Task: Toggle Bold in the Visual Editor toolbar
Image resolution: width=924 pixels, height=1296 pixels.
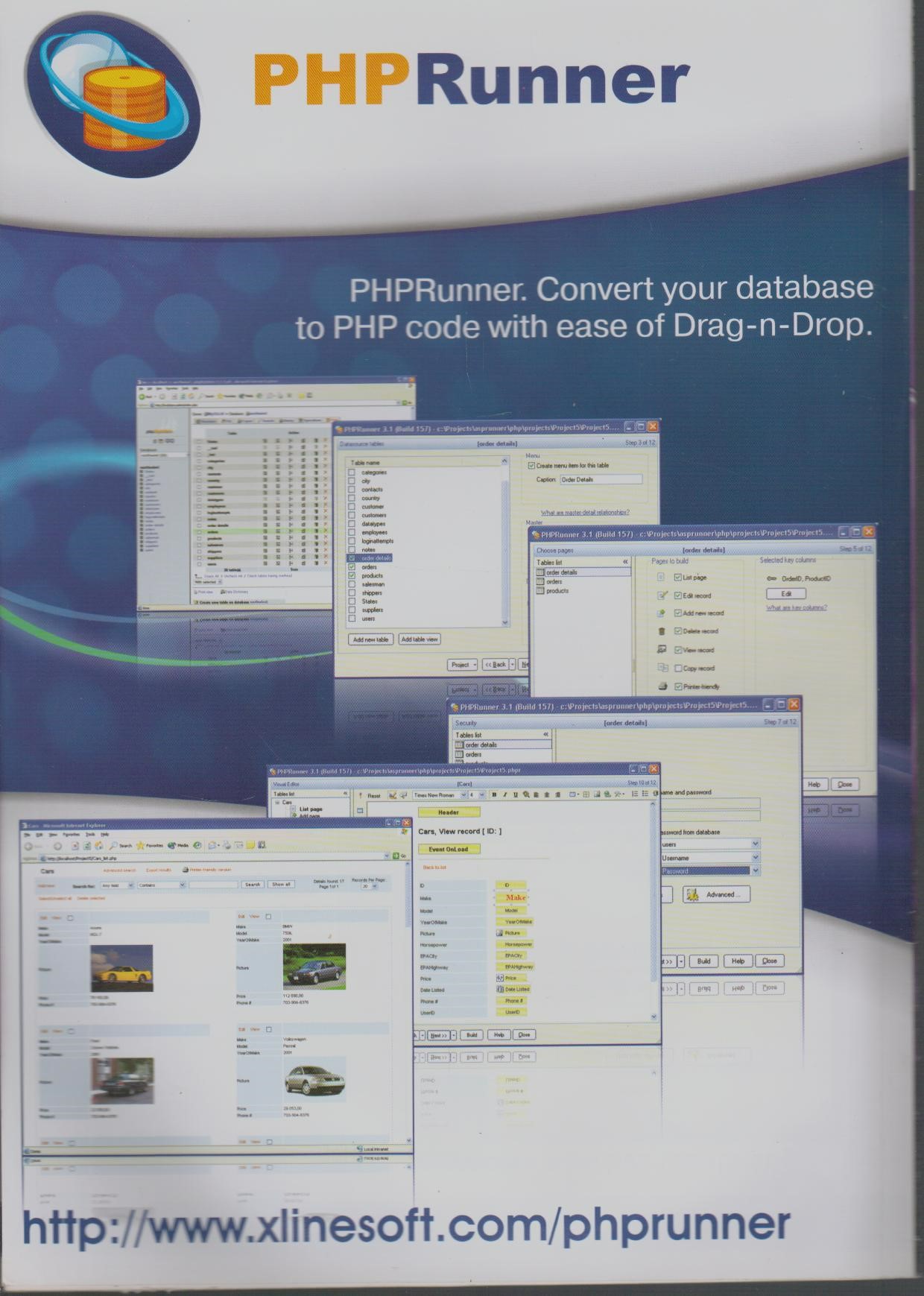Action: pos(494,795)
